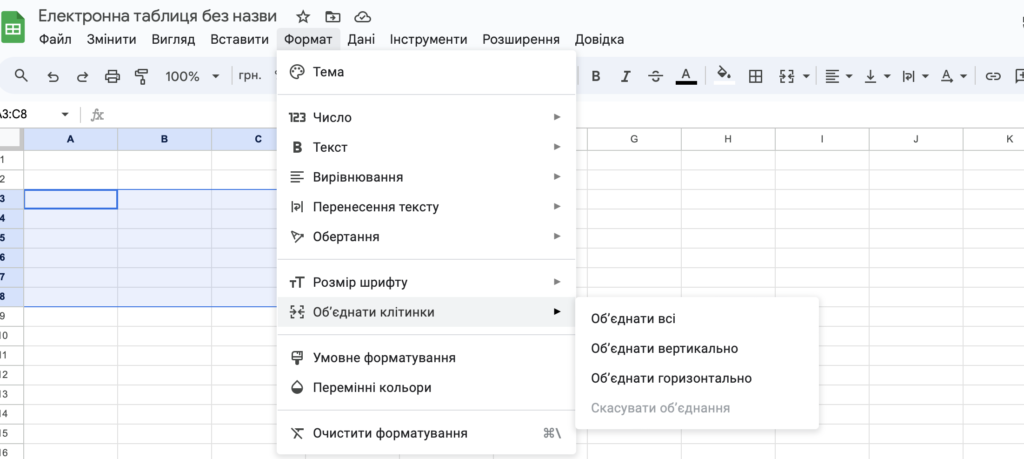Open Умовне форматування
The image size is (1024, 459).
point(426,358)
